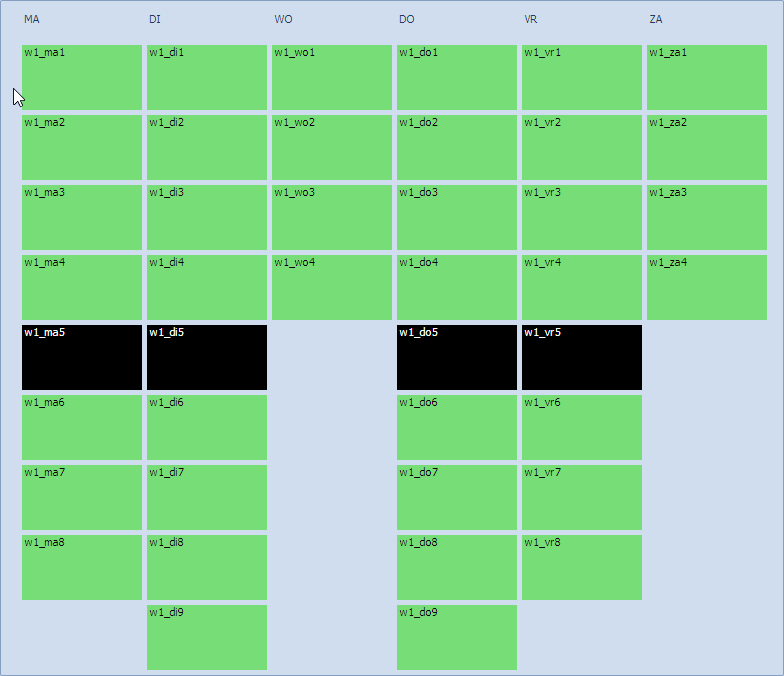Click the w1_do8 cell
This screenshot has height=676, width=784.
coord(457,568)
